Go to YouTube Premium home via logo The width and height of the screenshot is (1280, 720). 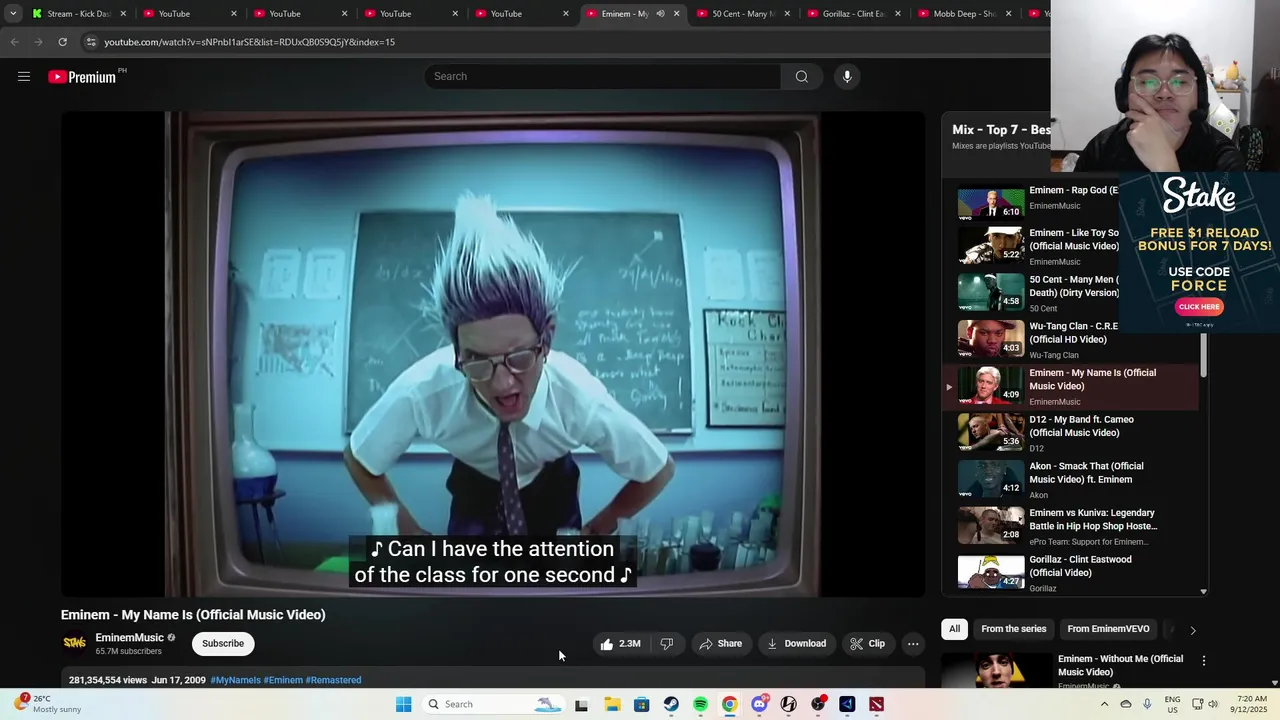tap(82, 77)
